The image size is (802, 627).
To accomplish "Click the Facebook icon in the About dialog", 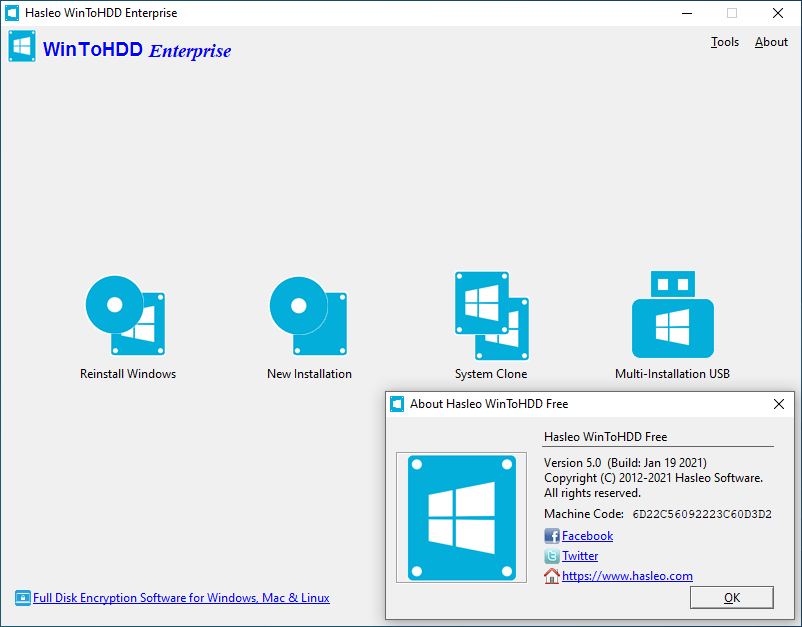I will point(551,535).
